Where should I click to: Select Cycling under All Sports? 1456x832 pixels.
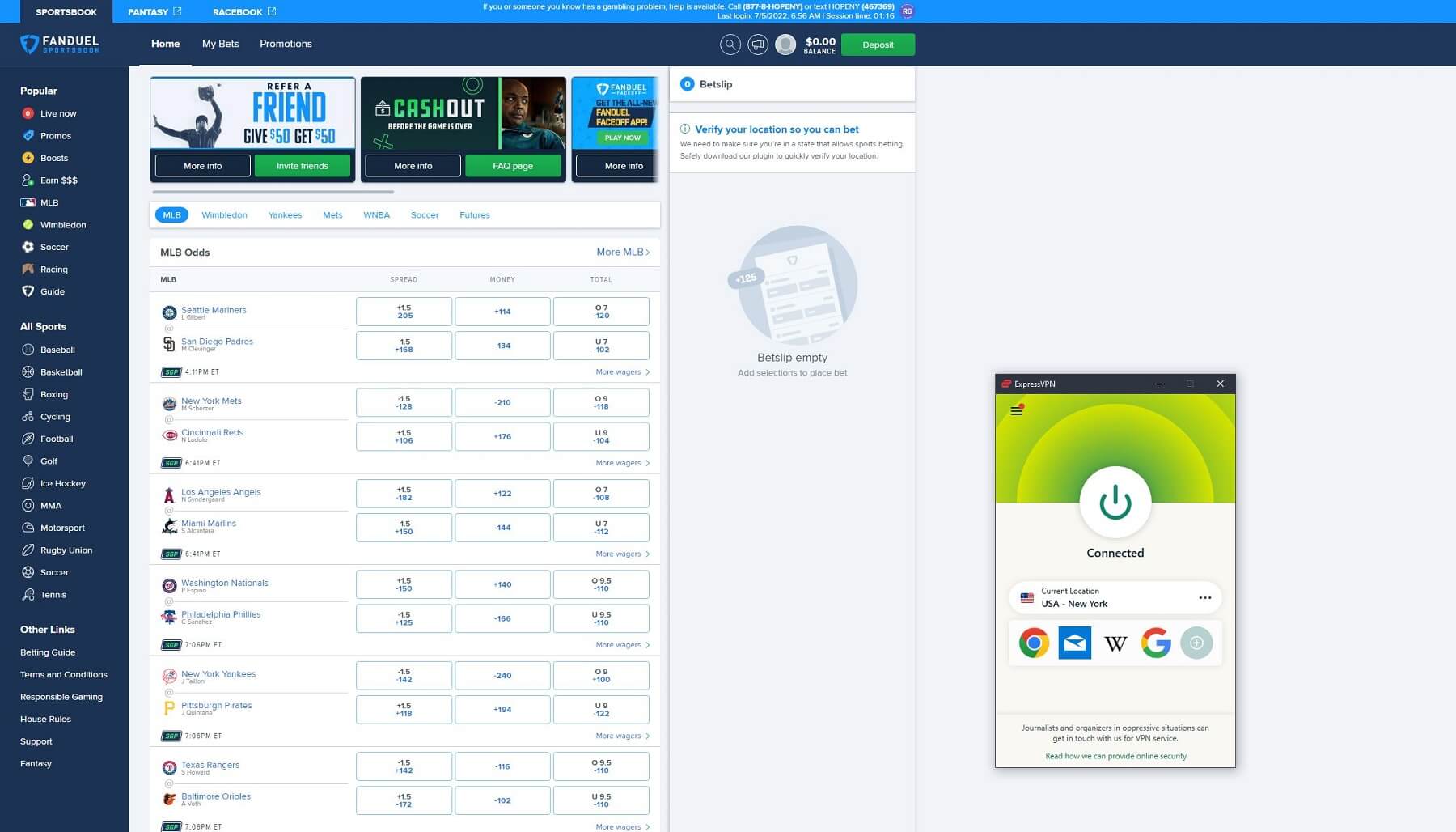pyautogui.click(x=46, y=417)
